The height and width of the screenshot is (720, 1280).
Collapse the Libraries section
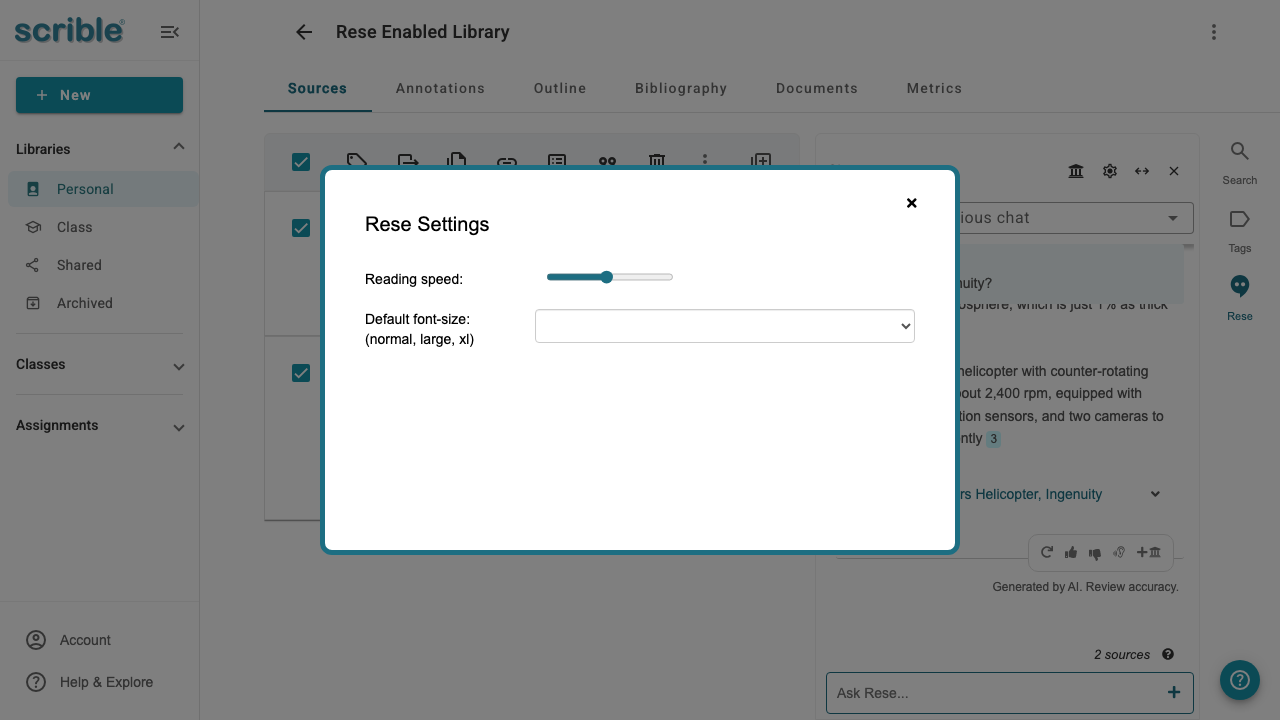178,146
